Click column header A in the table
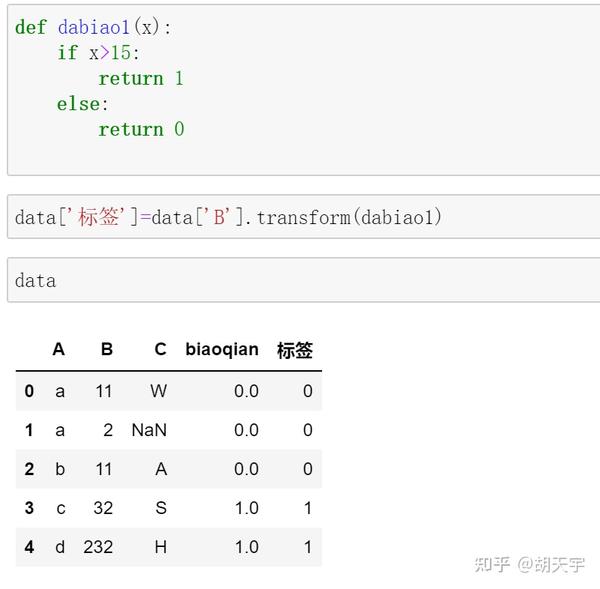Image resolution: width=600 pixels, height=589 pixels. pos(59,350)
